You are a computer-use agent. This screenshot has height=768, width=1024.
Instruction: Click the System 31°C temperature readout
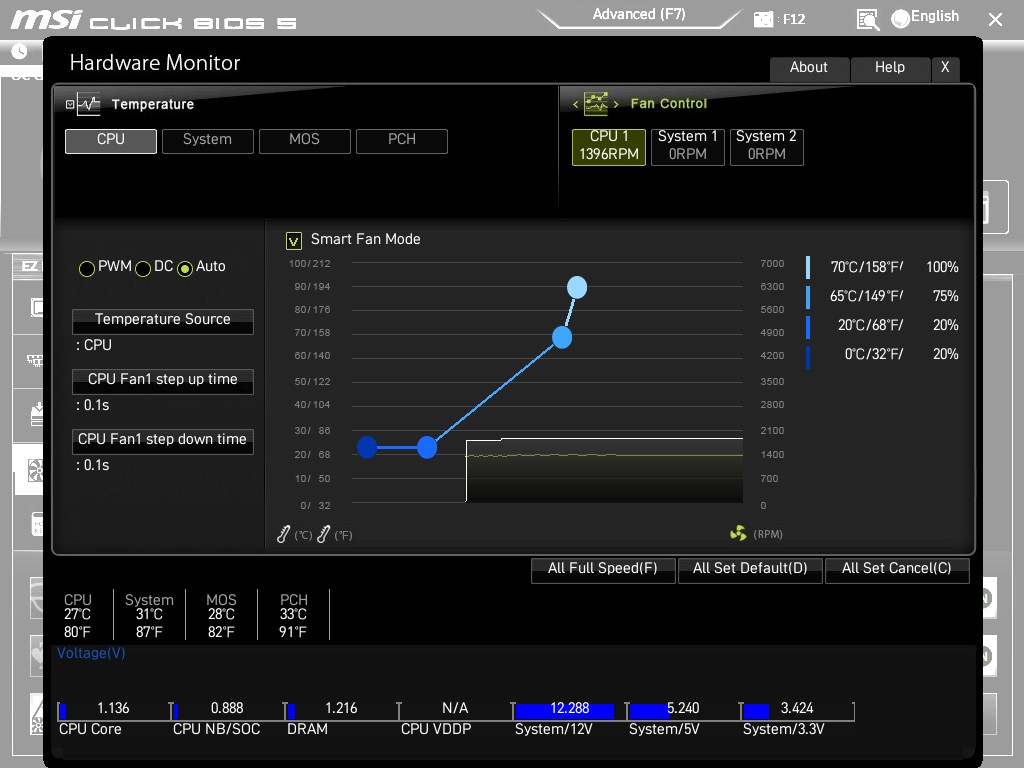pos(150,615)
